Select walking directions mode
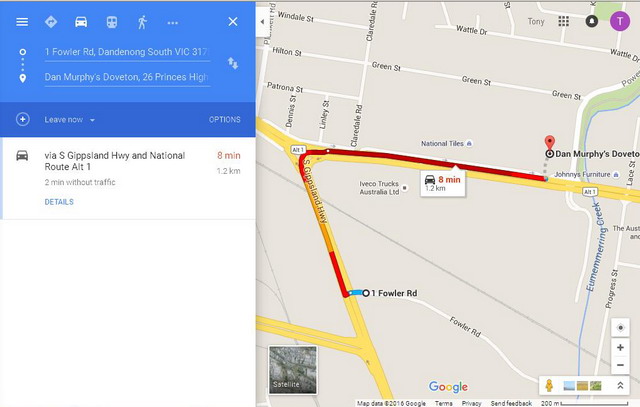 142,22
